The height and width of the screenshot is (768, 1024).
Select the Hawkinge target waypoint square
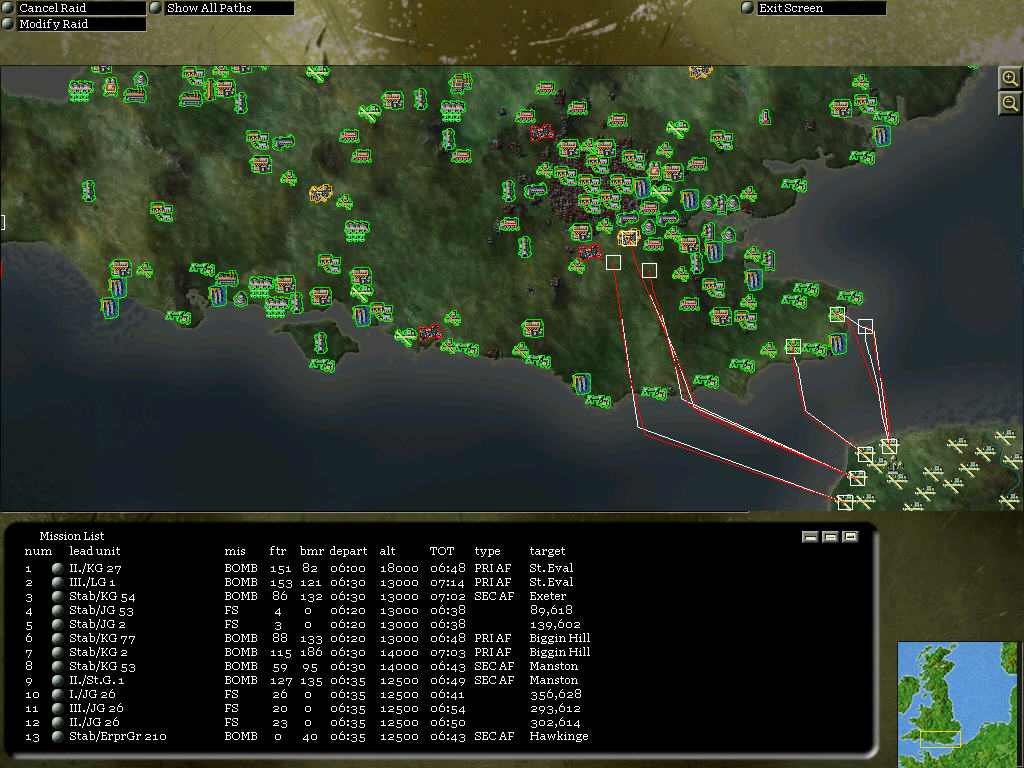(793, 346)
